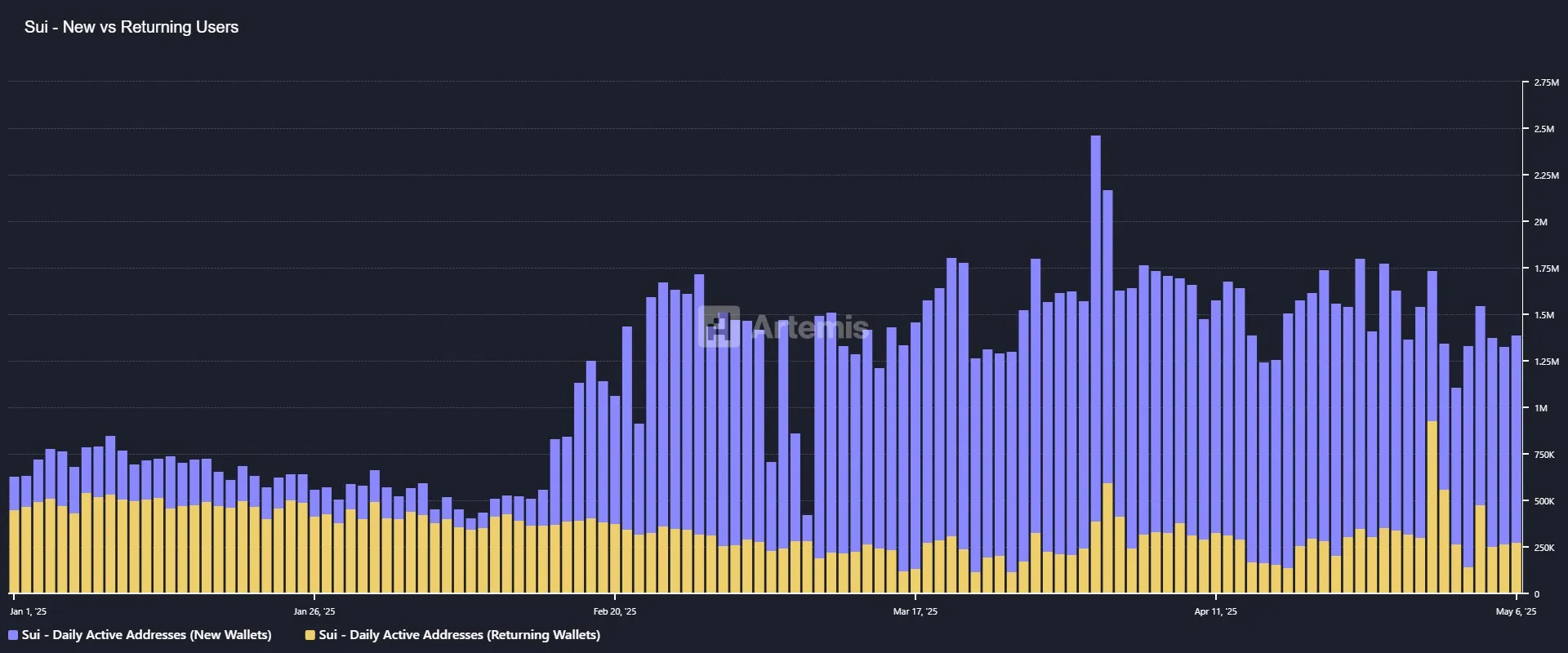The height and width of the screenshot is (653, 1568).
Task: Click the '2.75M' y-axis label
Action: tap(1546, 82)
